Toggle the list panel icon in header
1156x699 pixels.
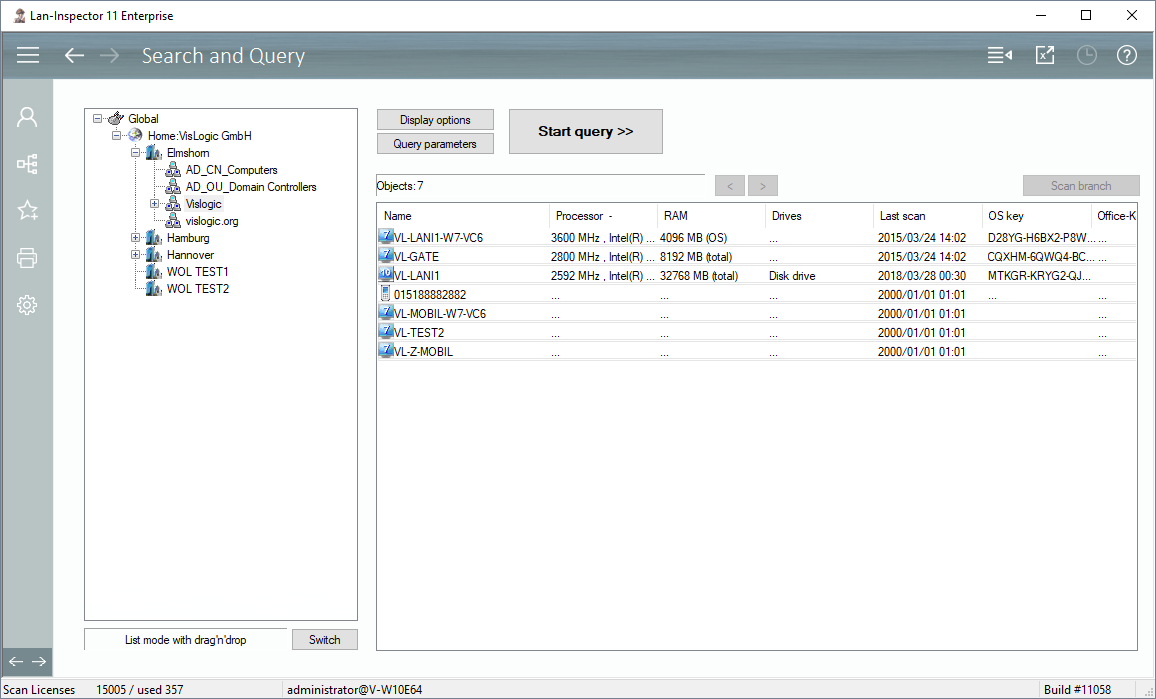coord(999,56)
